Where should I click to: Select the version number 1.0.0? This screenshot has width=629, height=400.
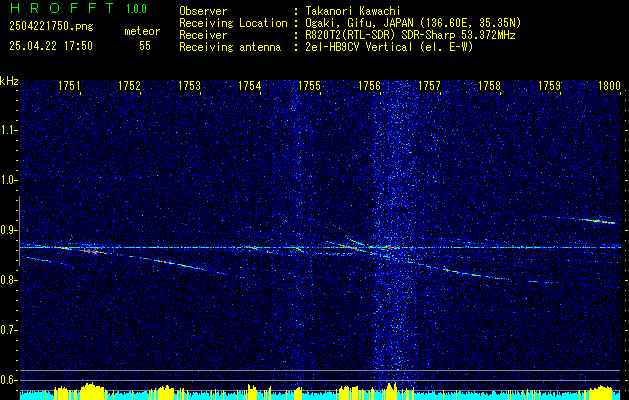coord(136,9)
